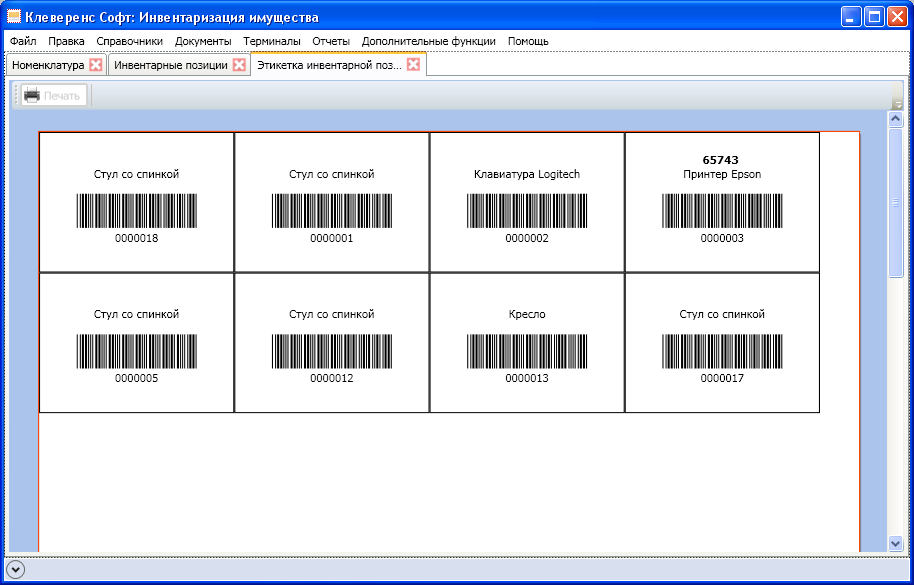The image size is (914, 585).
Task: Select the Принтер Epson label 0000003
Action: coord(722,203)
